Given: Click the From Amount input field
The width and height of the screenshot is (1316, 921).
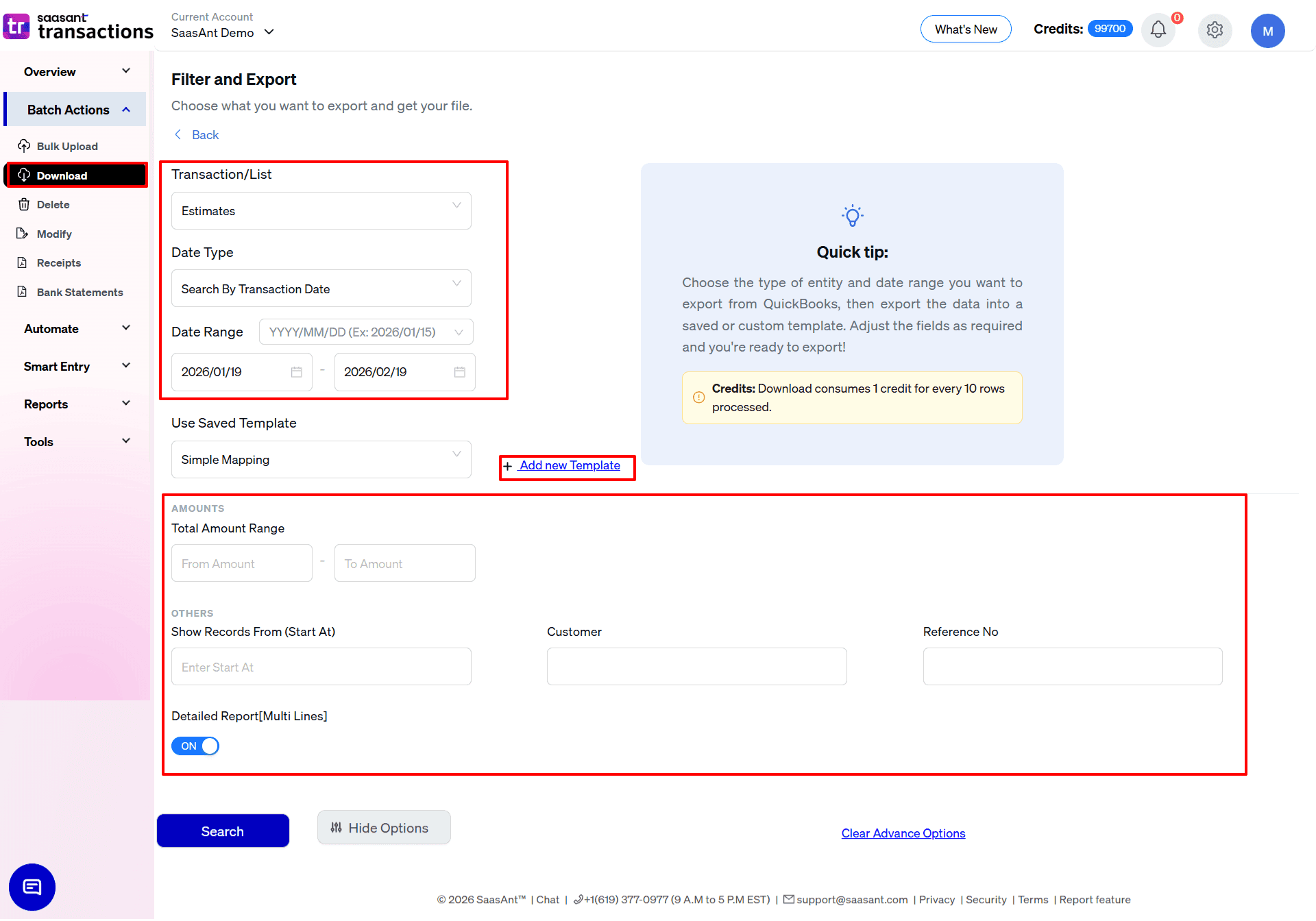Looking at the screenshot, I should [x=241, y=563].
